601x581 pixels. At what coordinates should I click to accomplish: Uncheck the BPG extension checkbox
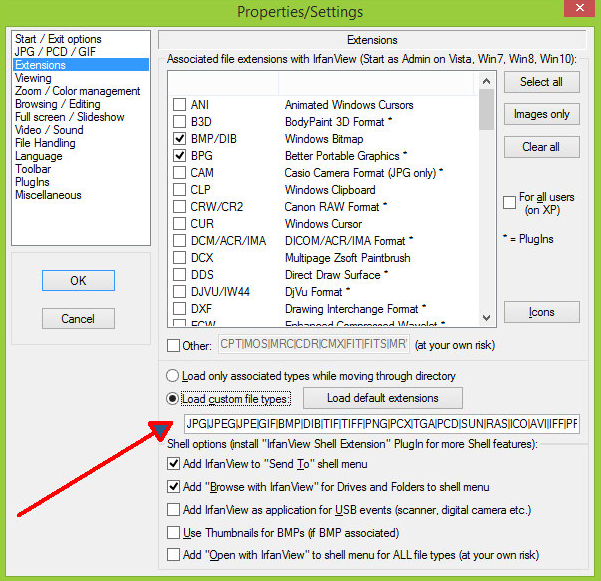point(179,156)
